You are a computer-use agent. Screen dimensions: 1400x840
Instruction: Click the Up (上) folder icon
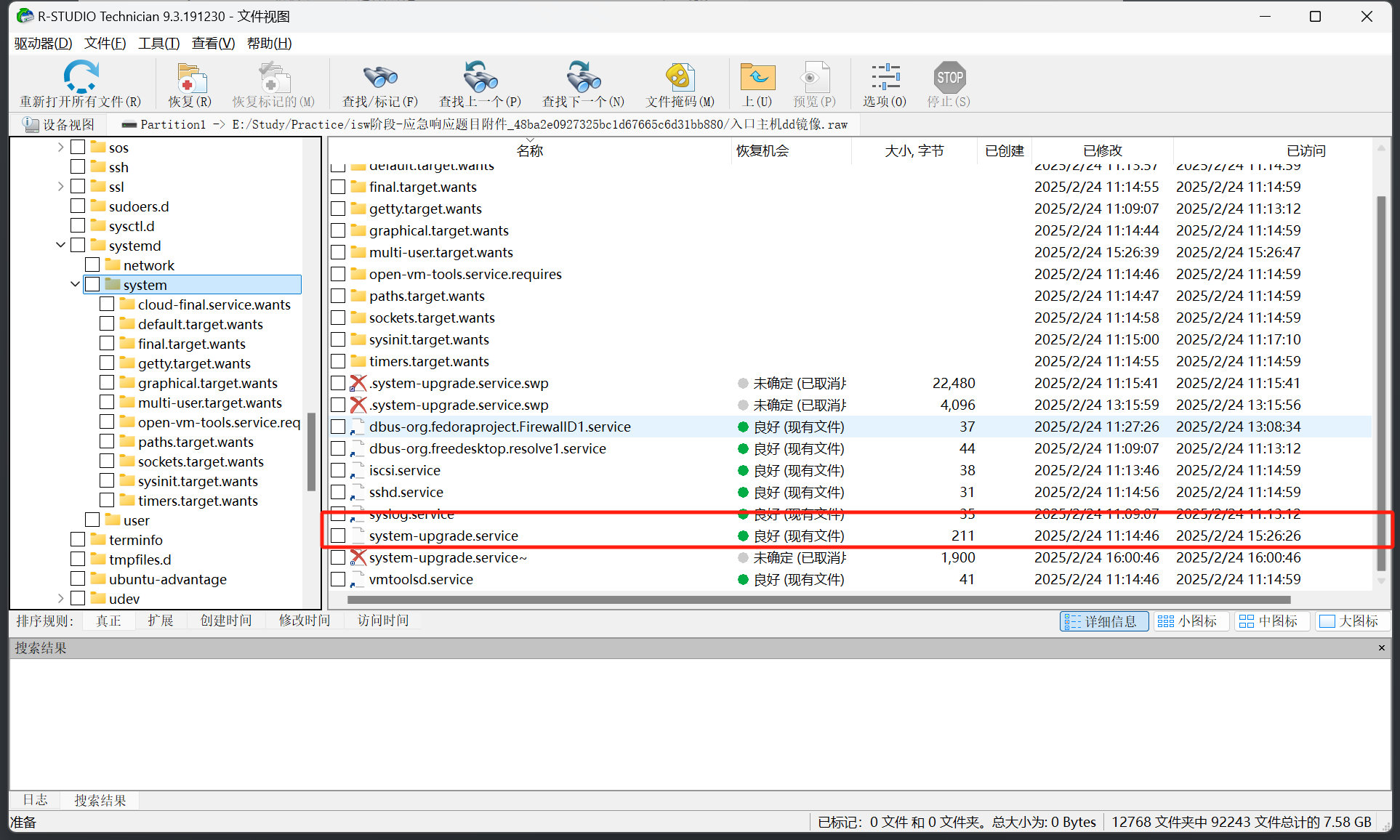coord(757,77)
